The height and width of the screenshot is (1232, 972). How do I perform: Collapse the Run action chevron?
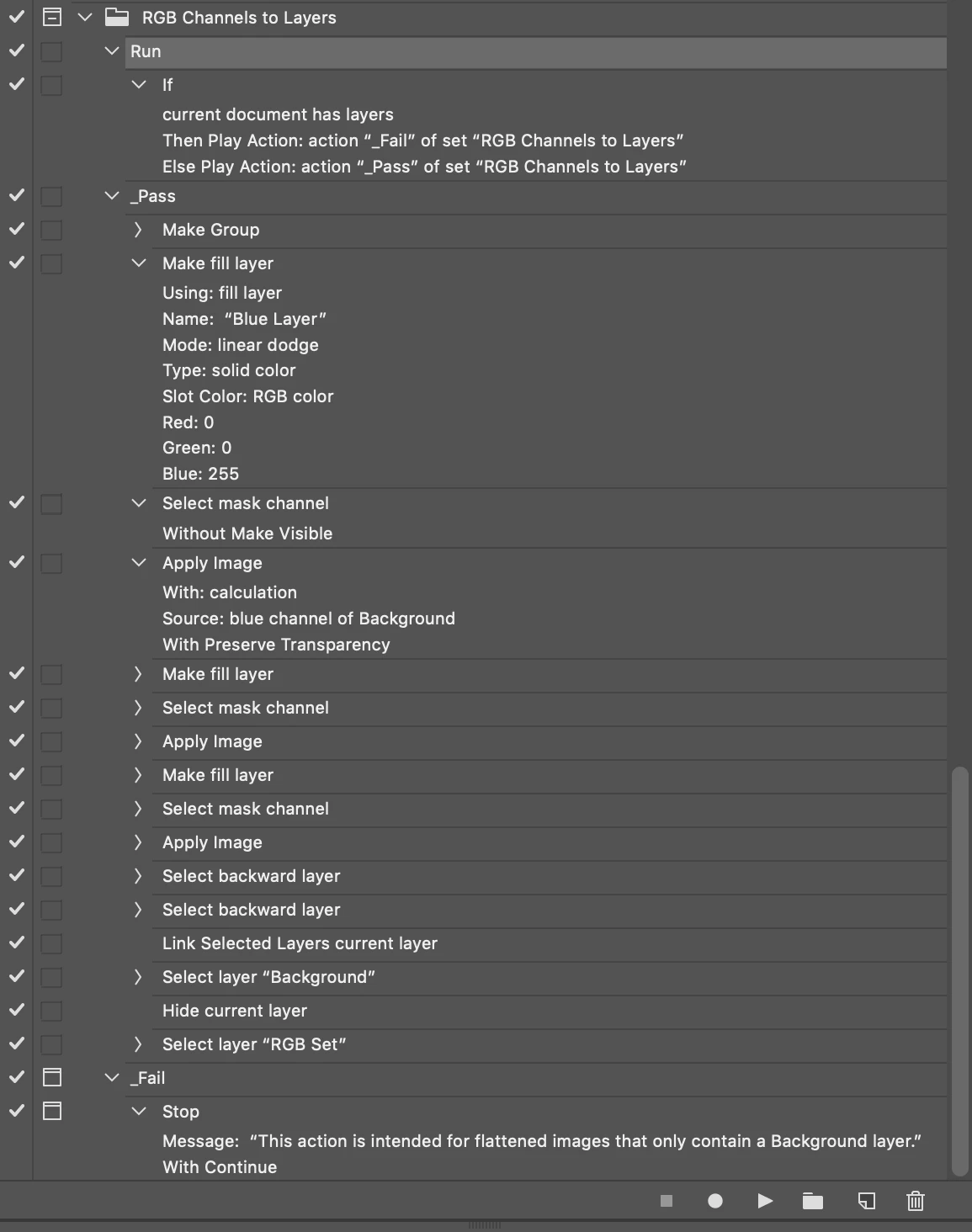point(111,50)
